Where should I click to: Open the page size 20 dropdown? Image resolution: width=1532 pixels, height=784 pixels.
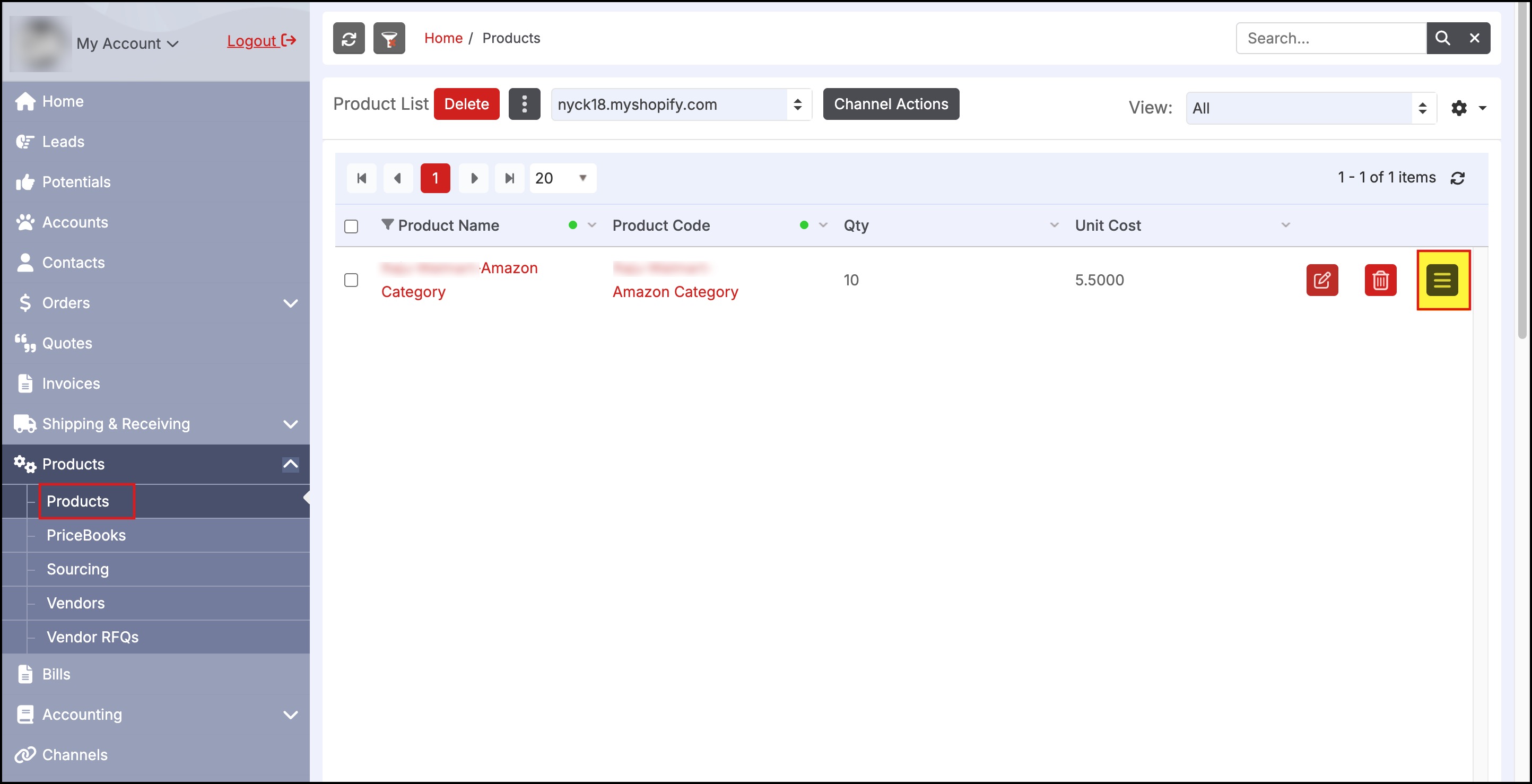pos(562,178)
